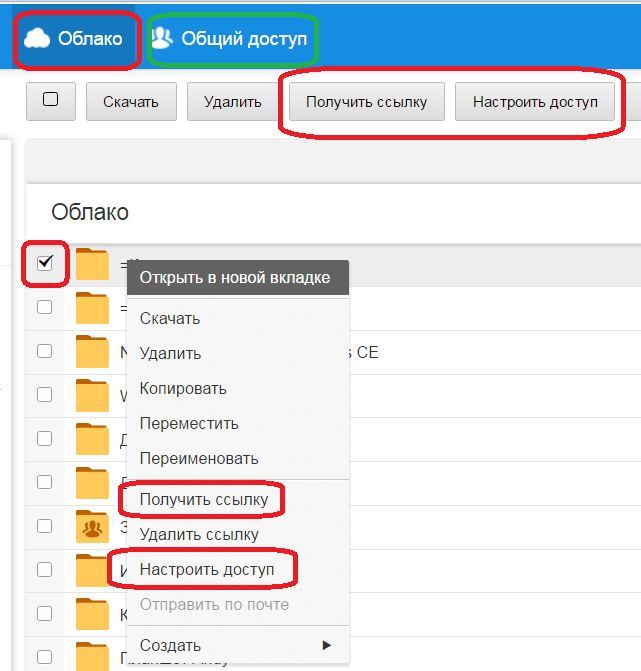Choose Копировать in the context menu
The height and width of the screenshot is (671, 641).
(183, 388)
